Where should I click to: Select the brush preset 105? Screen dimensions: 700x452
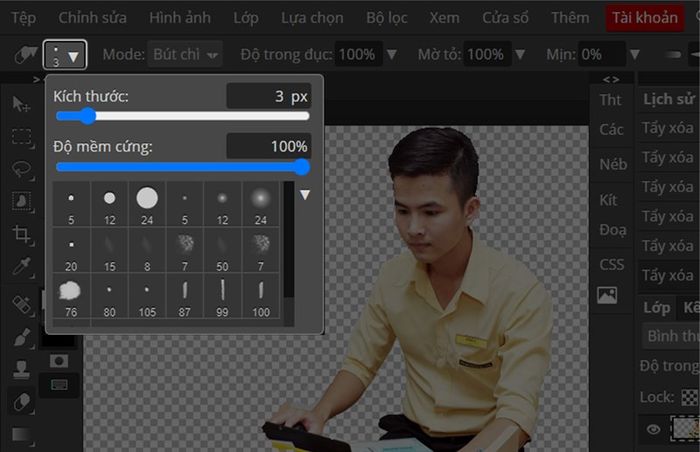tap(147, 296)
